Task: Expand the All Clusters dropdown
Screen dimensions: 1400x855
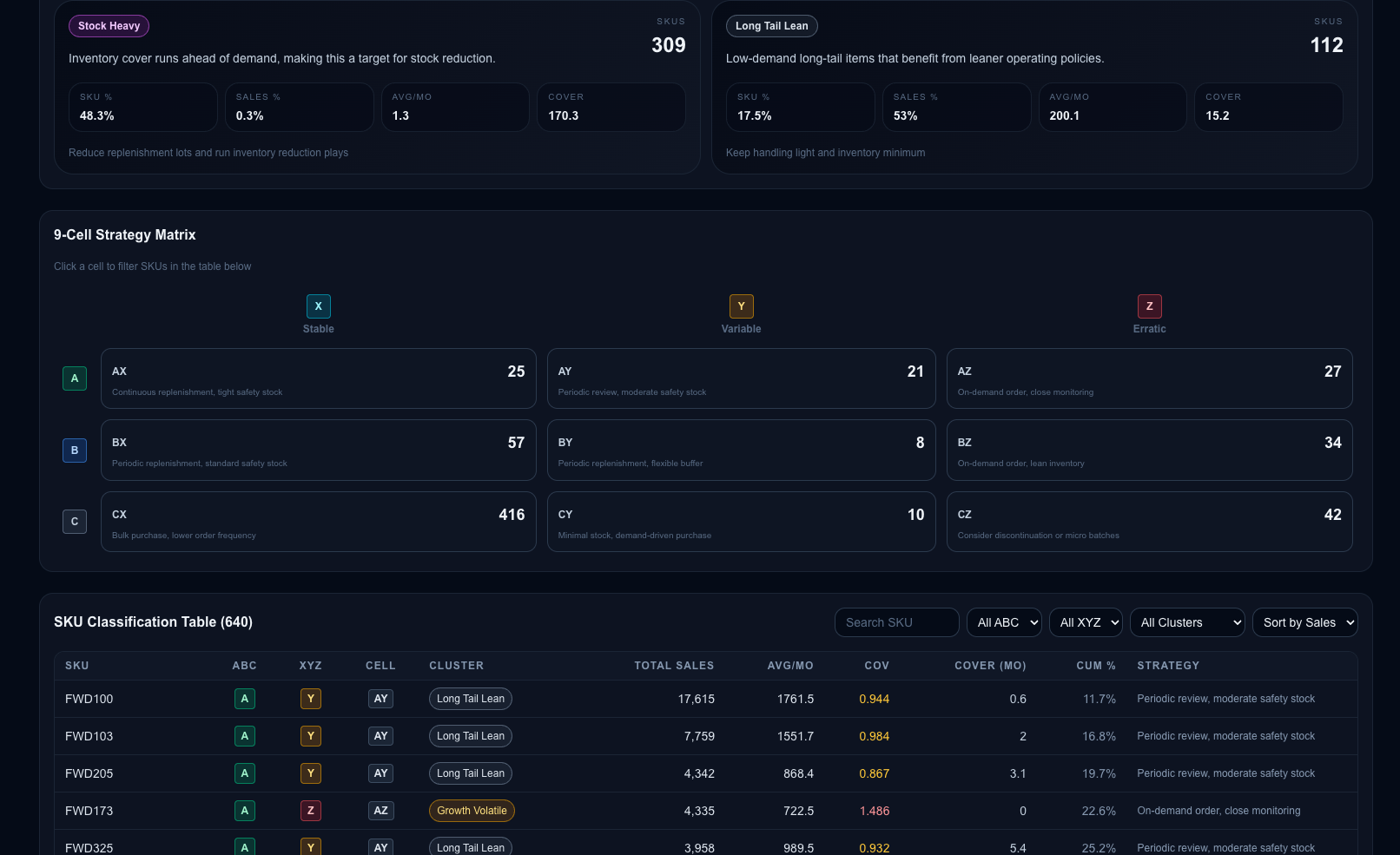Action: pyautogui.click(x=1187, y=622)
